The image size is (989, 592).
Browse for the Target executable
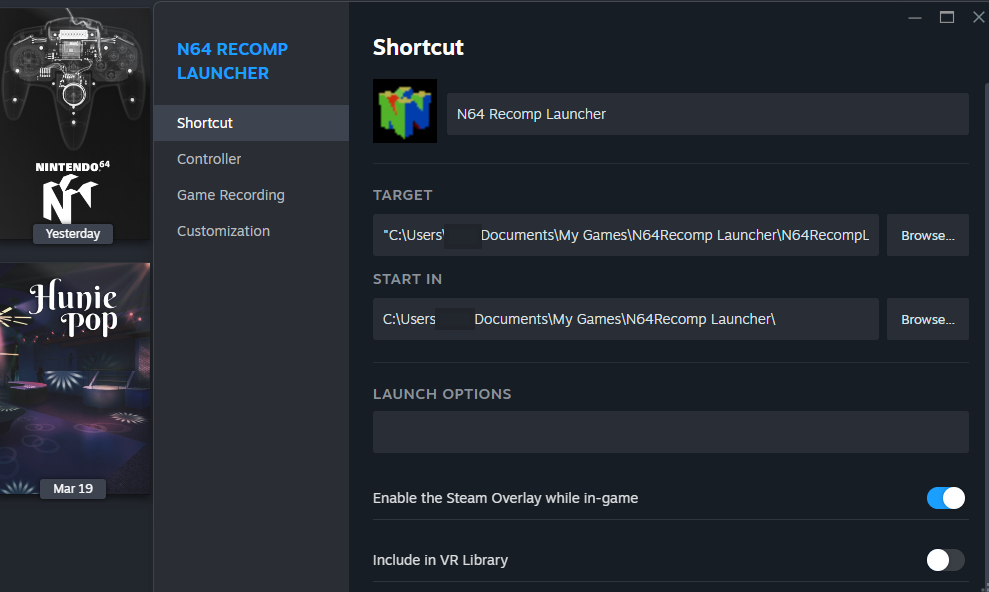click(x=928, y=235)
